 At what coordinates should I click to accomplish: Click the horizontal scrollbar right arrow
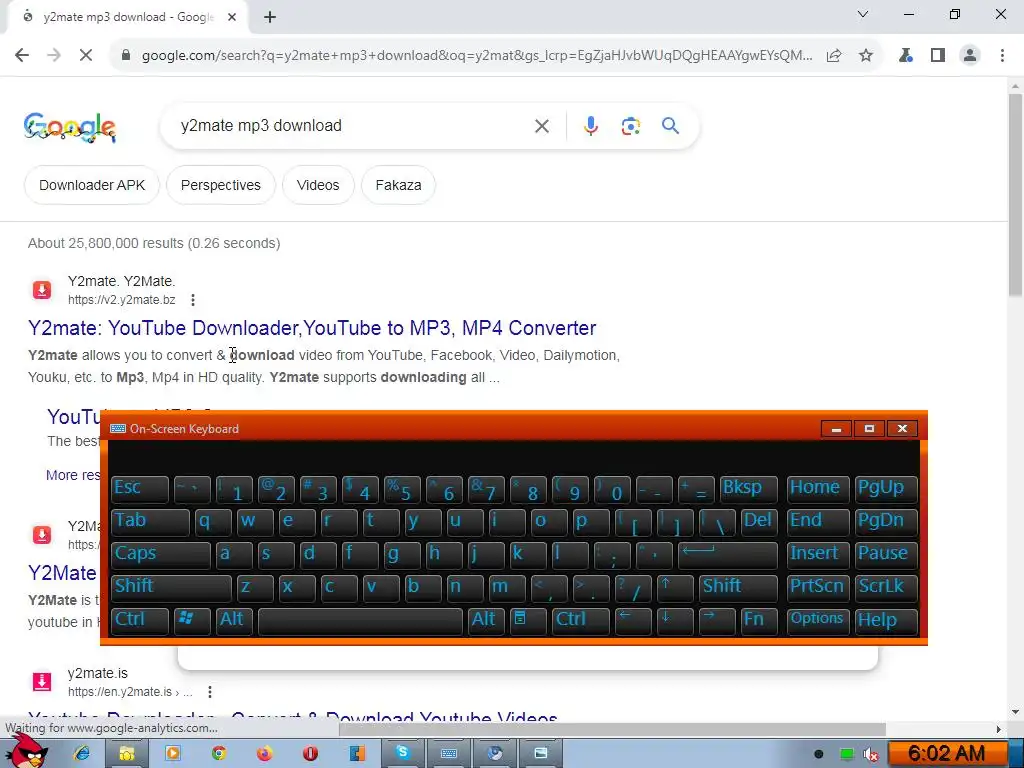pyautogui.click(x=999, y=729)
